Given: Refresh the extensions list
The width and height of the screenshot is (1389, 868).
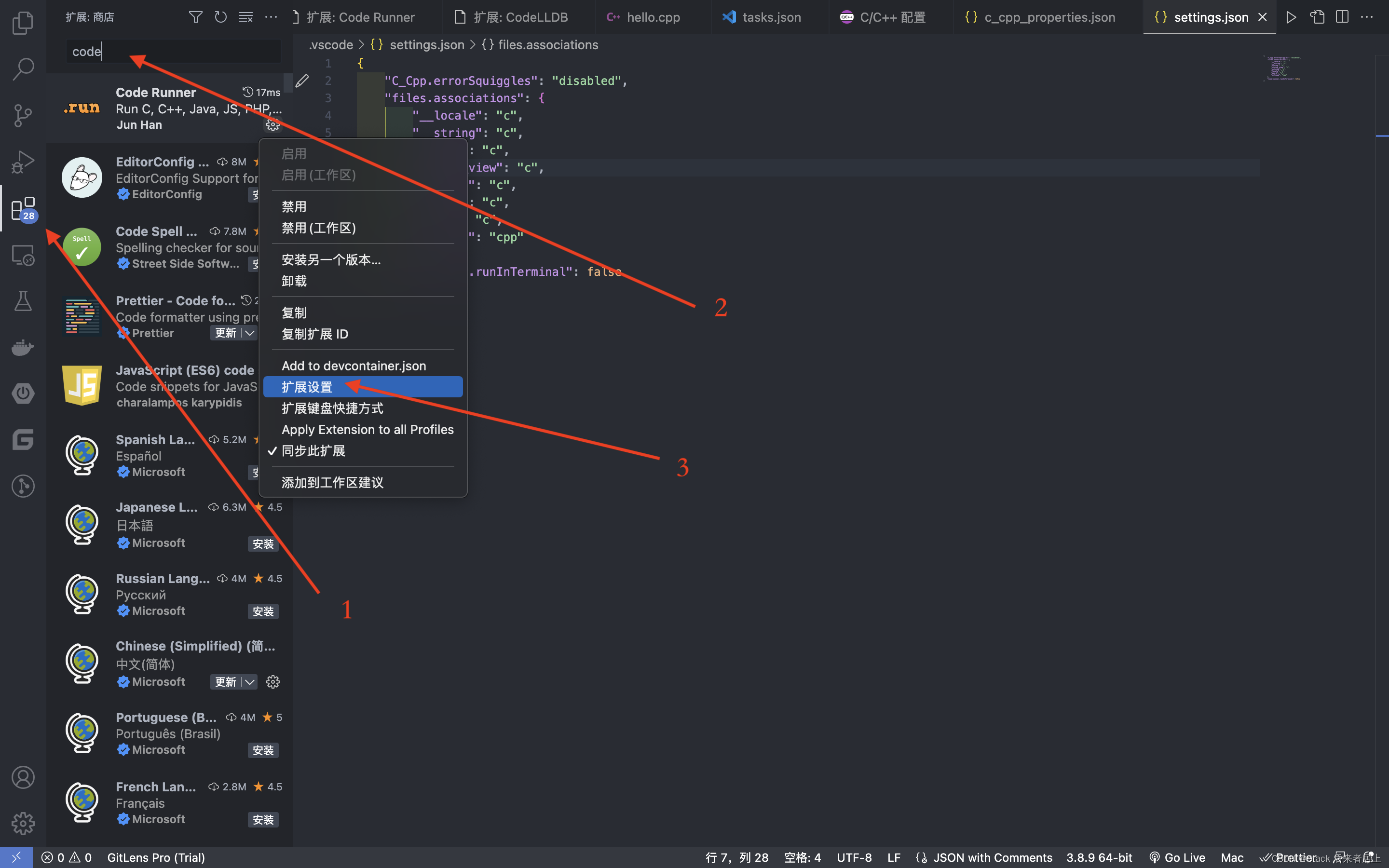Looking at the screenshot, I should click(220, 17).
